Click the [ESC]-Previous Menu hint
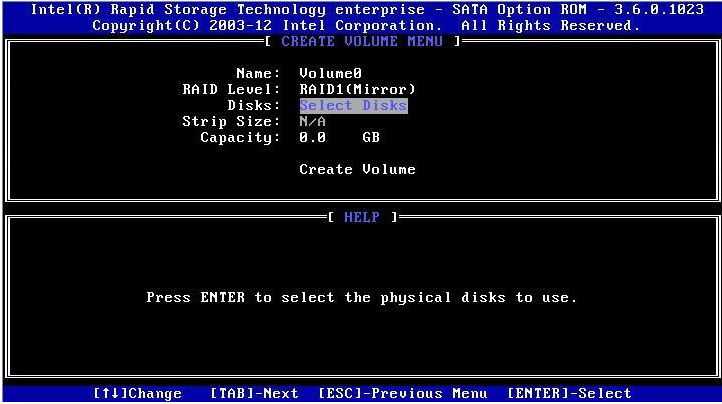The image size is (722, 404). pos(403,394)
